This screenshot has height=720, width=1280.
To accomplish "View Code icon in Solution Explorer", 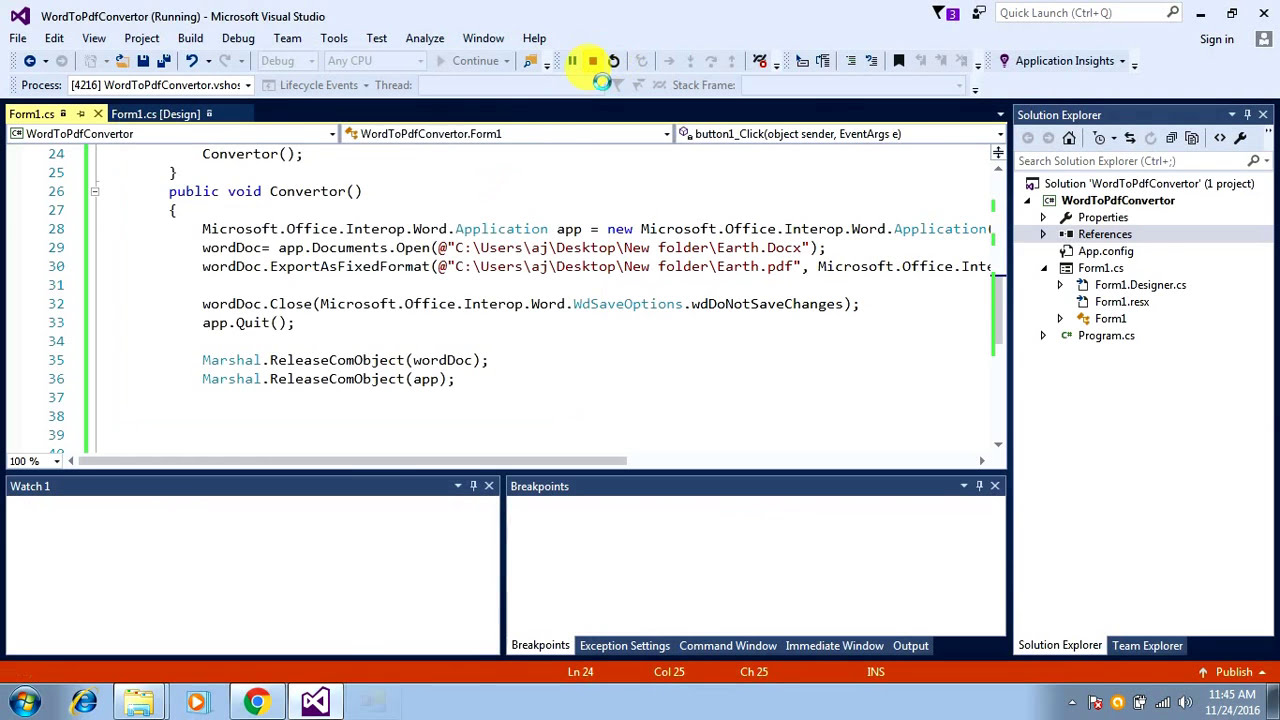I will coord(1220,138).
